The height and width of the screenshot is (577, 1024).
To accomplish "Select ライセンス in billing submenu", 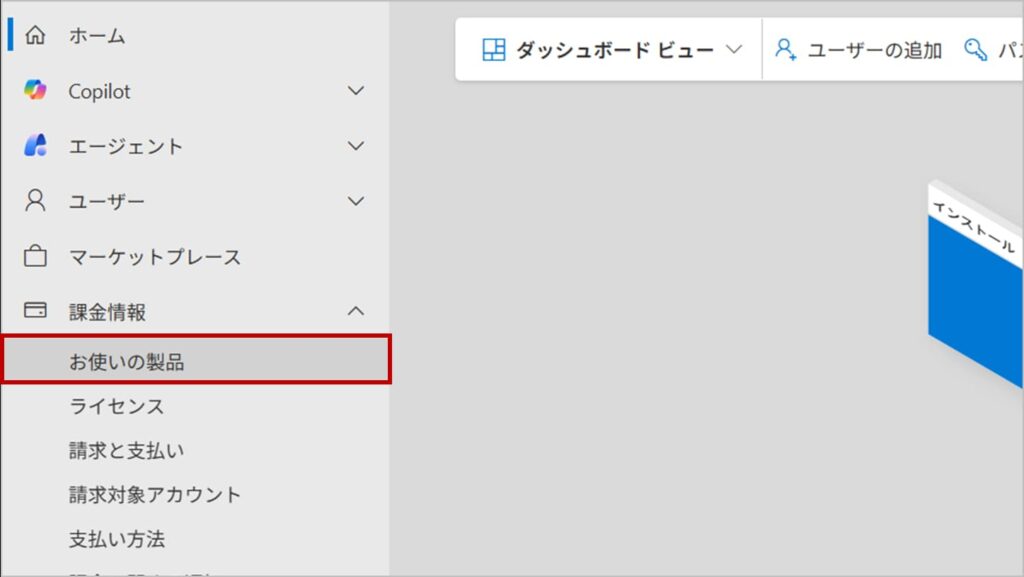I will pyautogui.click(x=116, y=406).
